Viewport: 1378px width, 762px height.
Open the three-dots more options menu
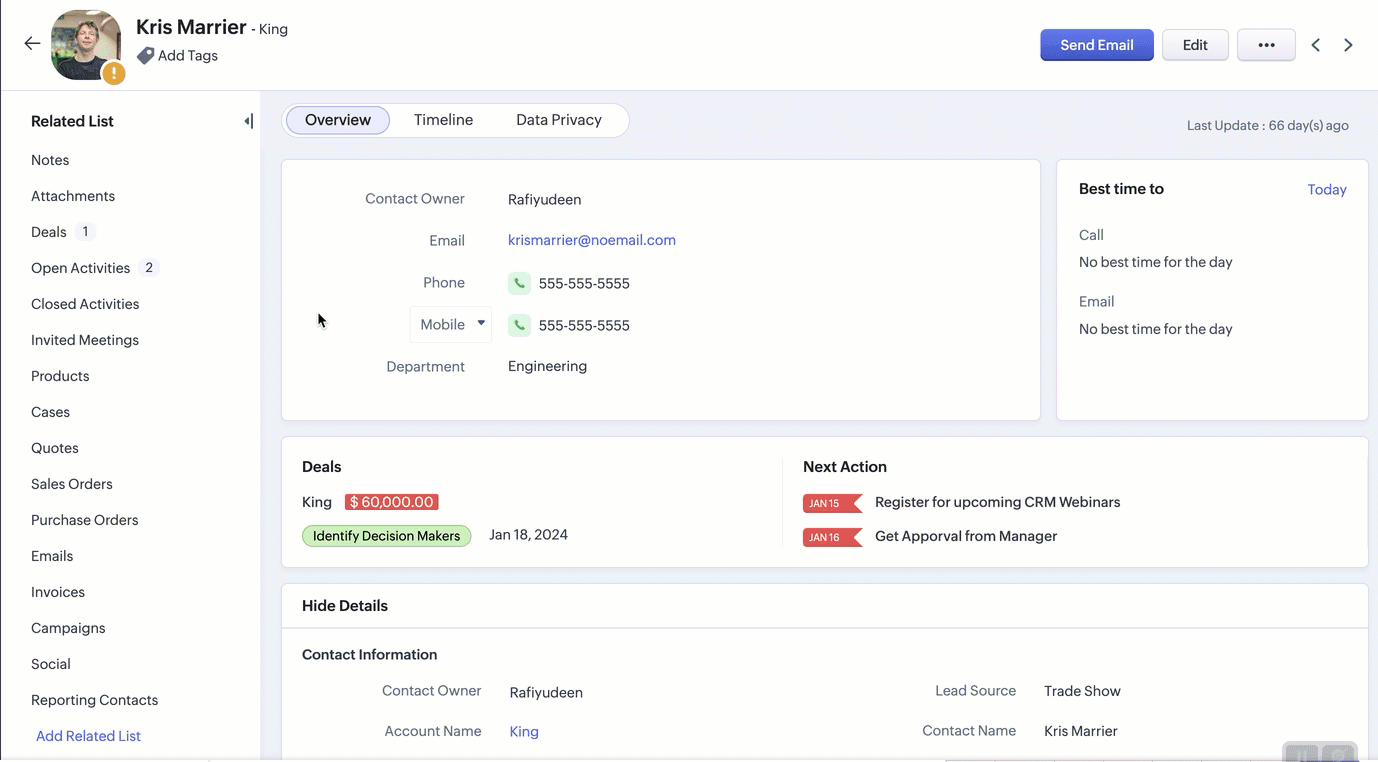(x=1266, y=45)
